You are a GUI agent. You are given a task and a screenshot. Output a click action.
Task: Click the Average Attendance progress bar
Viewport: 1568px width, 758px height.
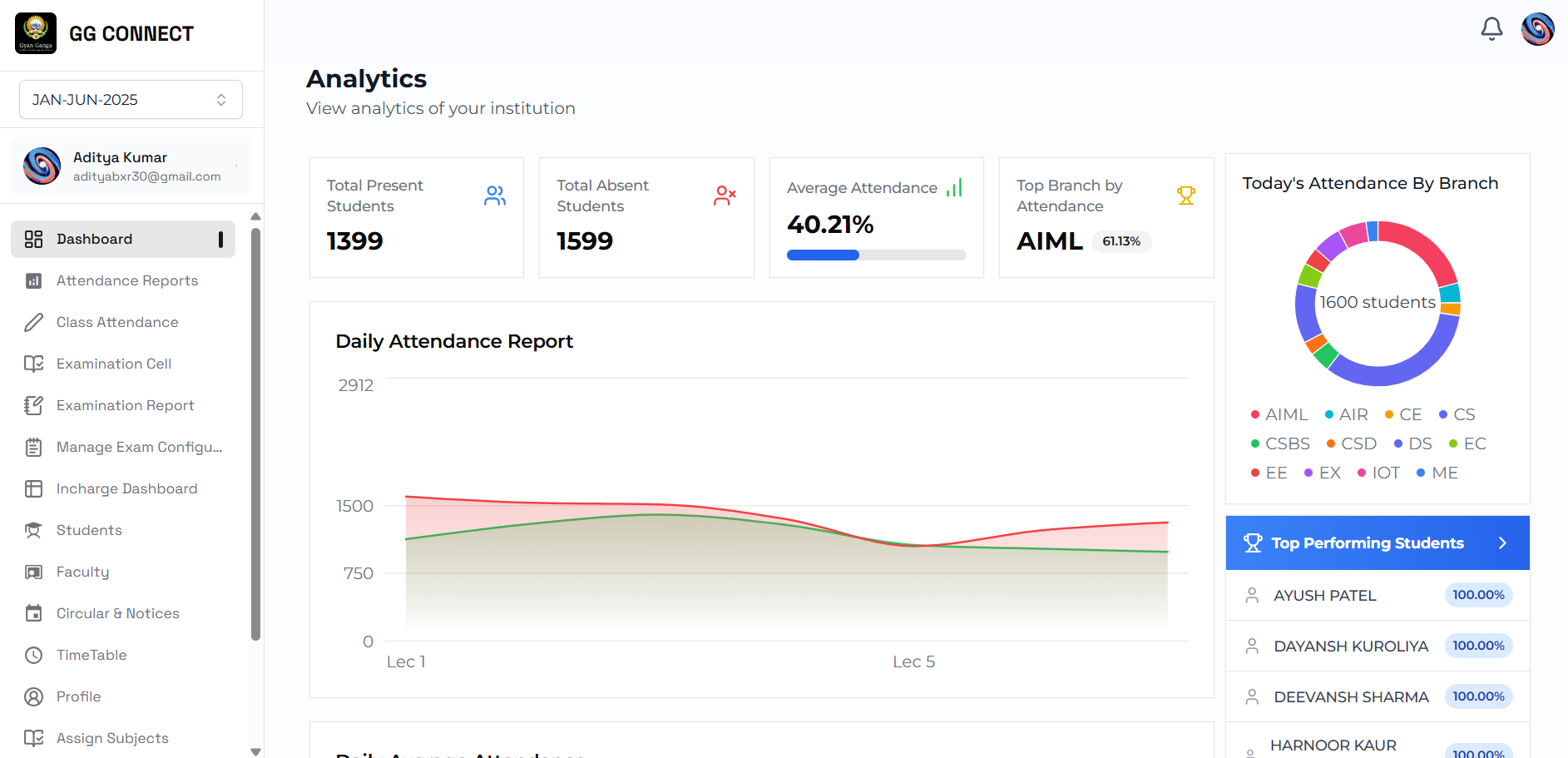point(876,255)
